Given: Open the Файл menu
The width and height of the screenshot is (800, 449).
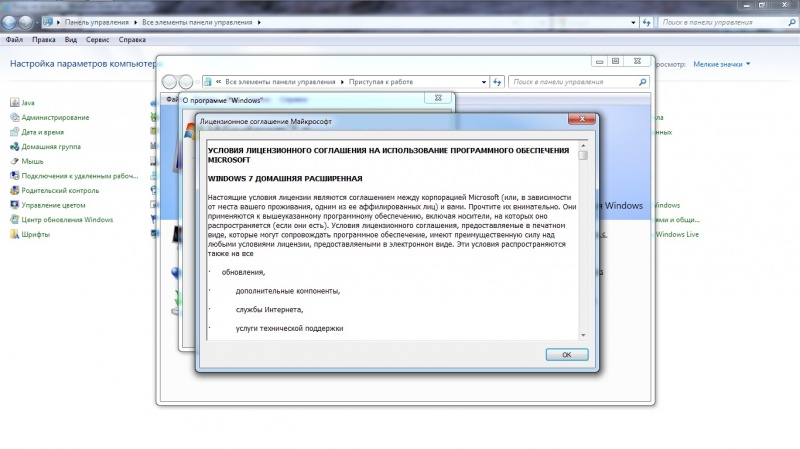Looking at the screenshot, I should 14,39.
